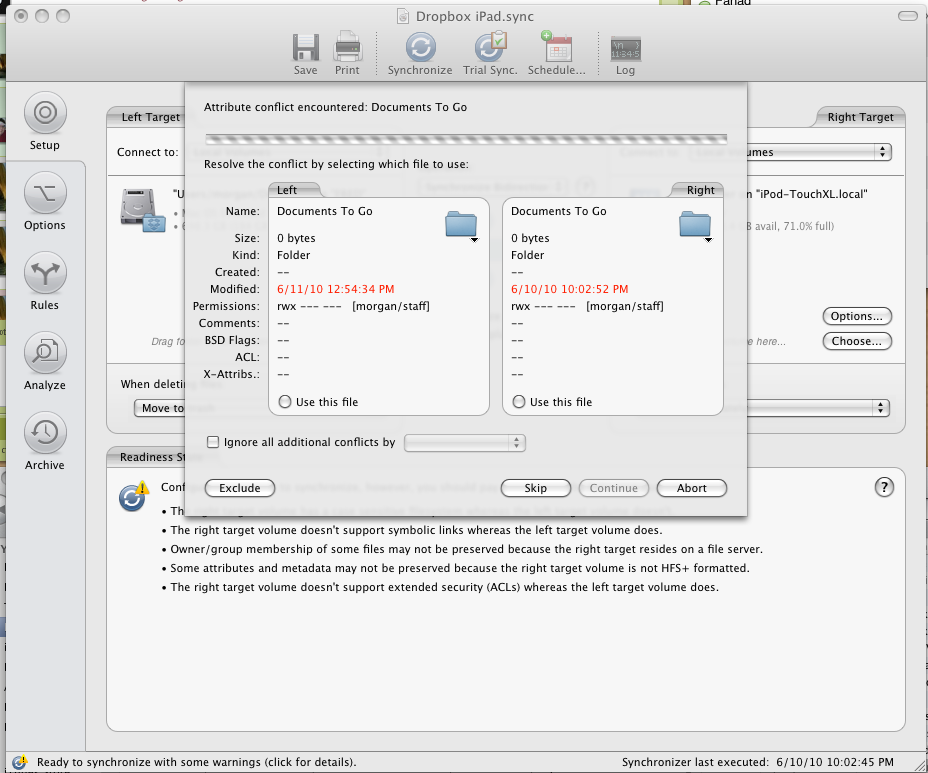Click the Readiness State tab header

click(153, 457)
